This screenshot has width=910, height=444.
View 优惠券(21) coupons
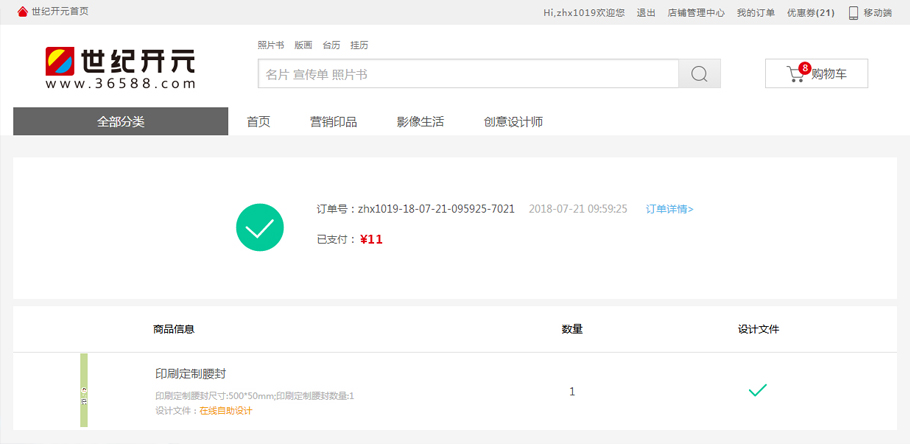(810, 13)
